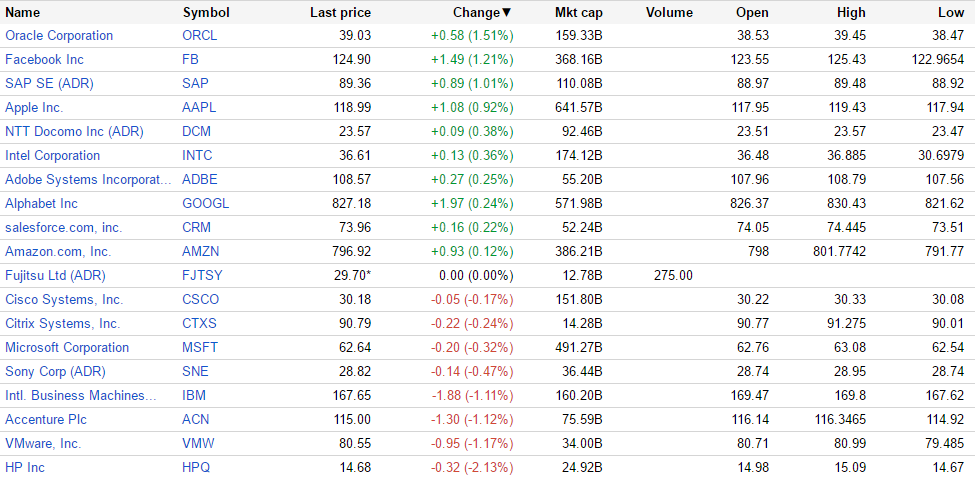The height and width of the screenshot is (479, 975).
Task: Click the Amazon.com, Inc. link
Action: (58, 251)
